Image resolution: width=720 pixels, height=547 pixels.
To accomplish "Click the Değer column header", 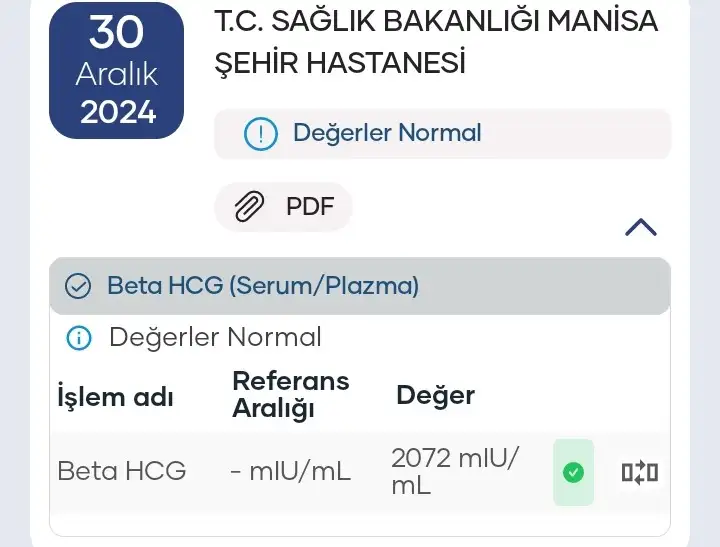I will pos(436,394).
